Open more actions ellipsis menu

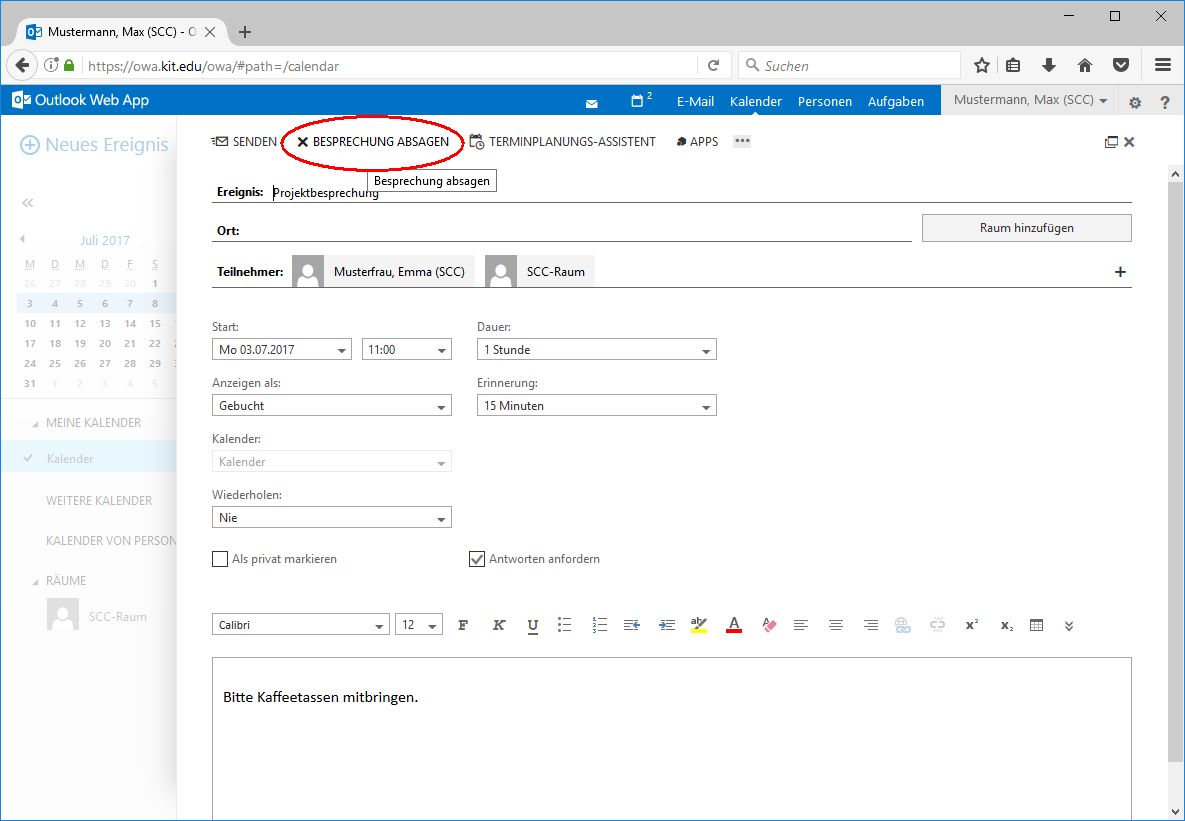(x=742, y=141)
